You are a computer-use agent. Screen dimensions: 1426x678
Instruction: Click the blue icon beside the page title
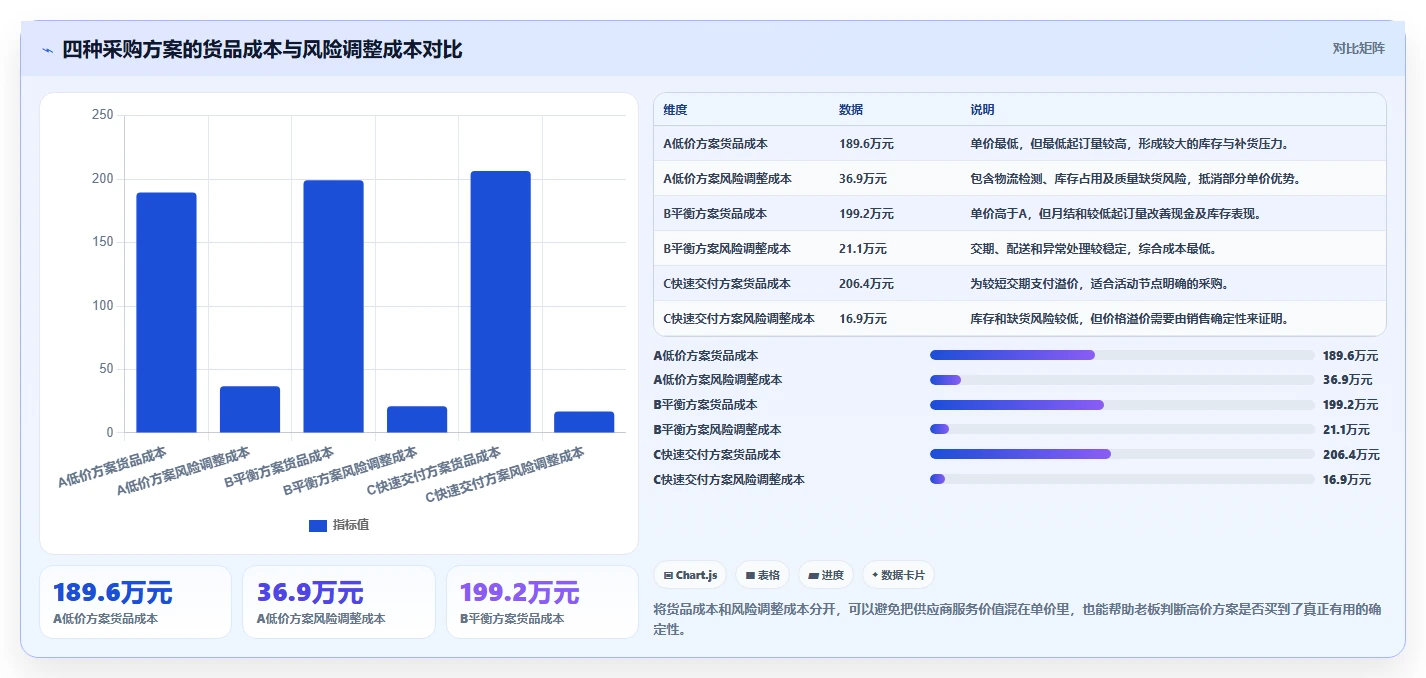pyautogui.click(x=47, y=50)
